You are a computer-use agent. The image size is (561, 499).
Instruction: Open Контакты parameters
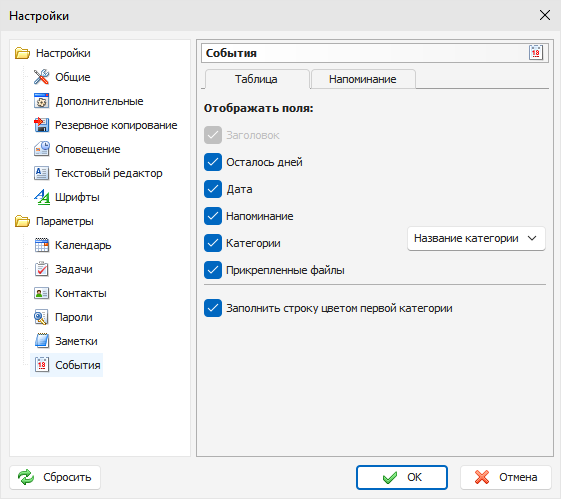pos(81,293)
